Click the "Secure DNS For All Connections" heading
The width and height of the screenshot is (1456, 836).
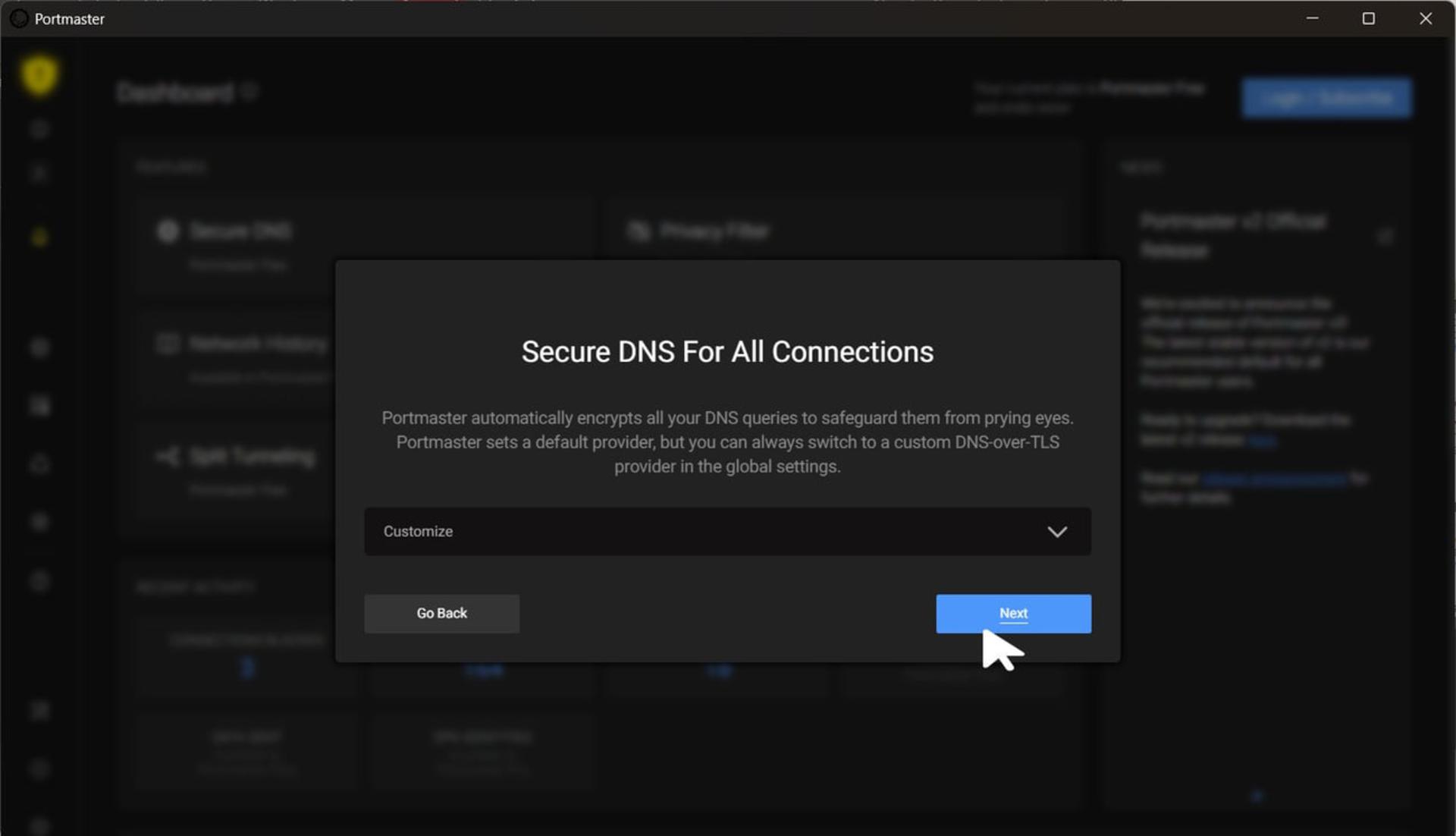point(727,352)
